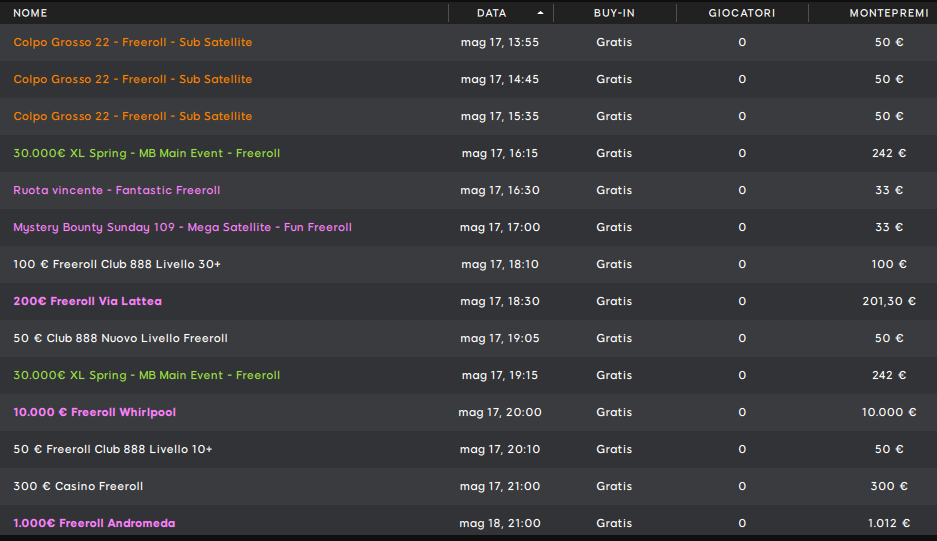Image resolution: width=937 pixels, height=541 pixels.
Task: Open Ruota vincente Fantastic Freeroll
Action: pyautogui.click(x=468, y=191)
